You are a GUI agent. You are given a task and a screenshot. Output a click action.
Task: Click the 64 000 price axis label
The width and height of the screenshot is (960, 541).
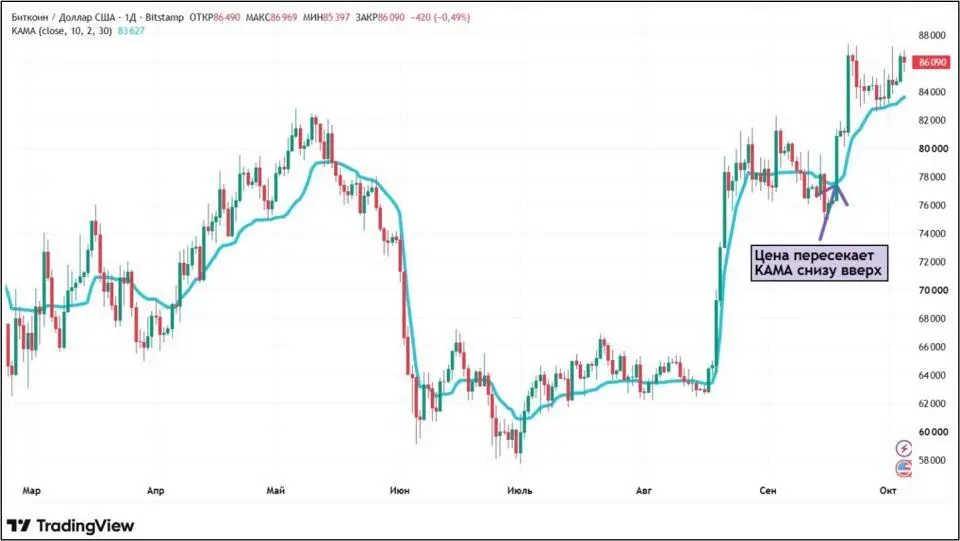[932, 375]
